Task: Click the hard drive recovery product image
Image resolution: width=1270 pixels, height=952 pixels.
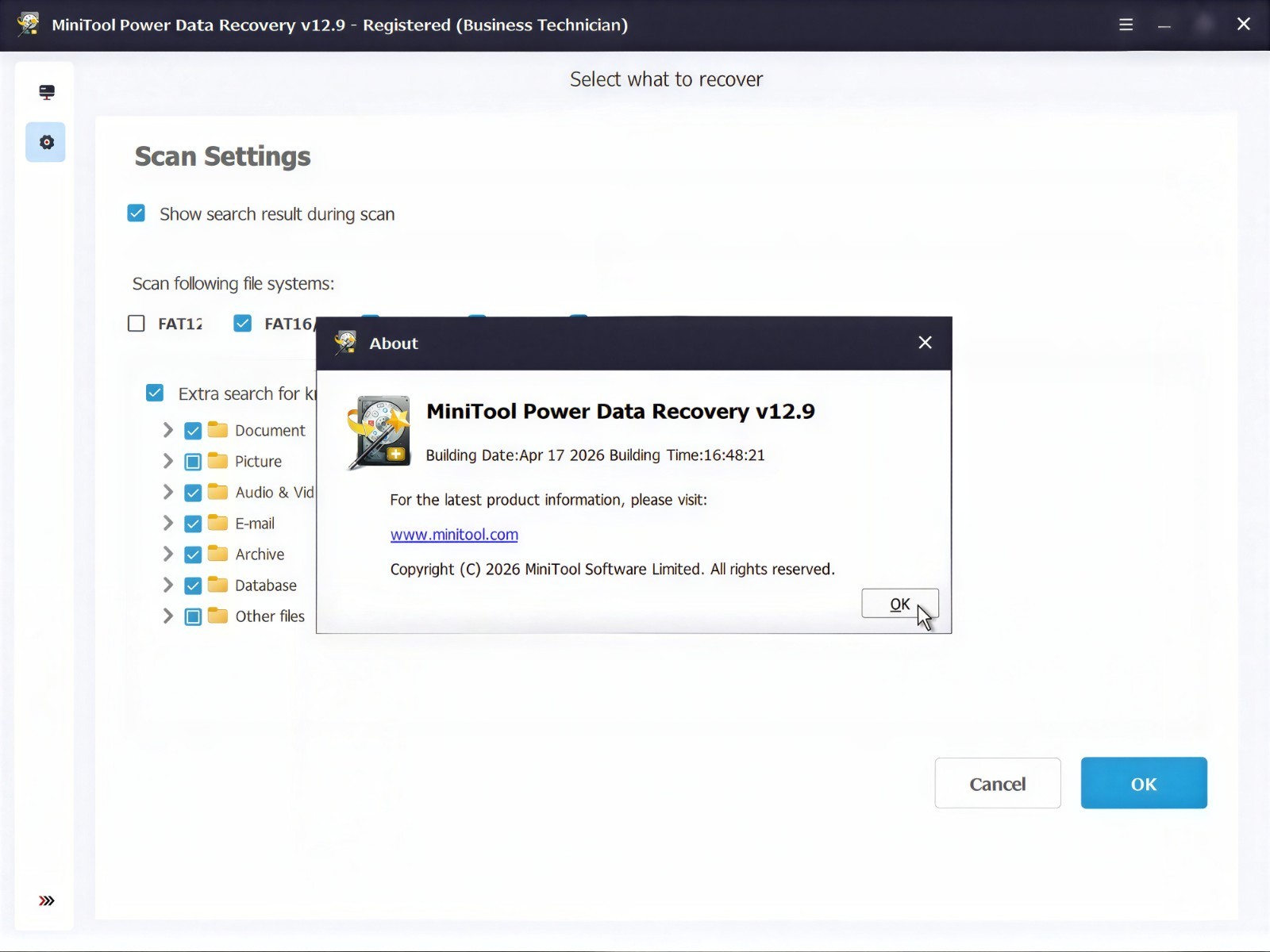Action: [x=379, y=432]
